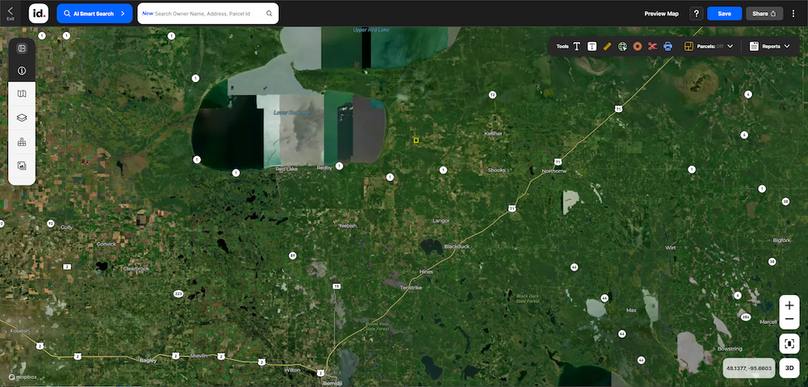808x387 pixels.
Task: Click the Reports document icon
Action: click(754, 46)
